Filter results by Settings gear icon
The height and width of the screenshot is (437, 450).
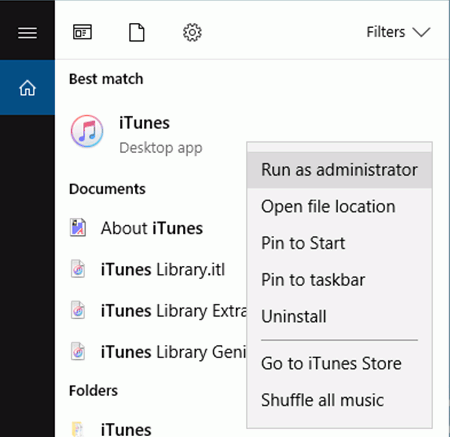192,32
